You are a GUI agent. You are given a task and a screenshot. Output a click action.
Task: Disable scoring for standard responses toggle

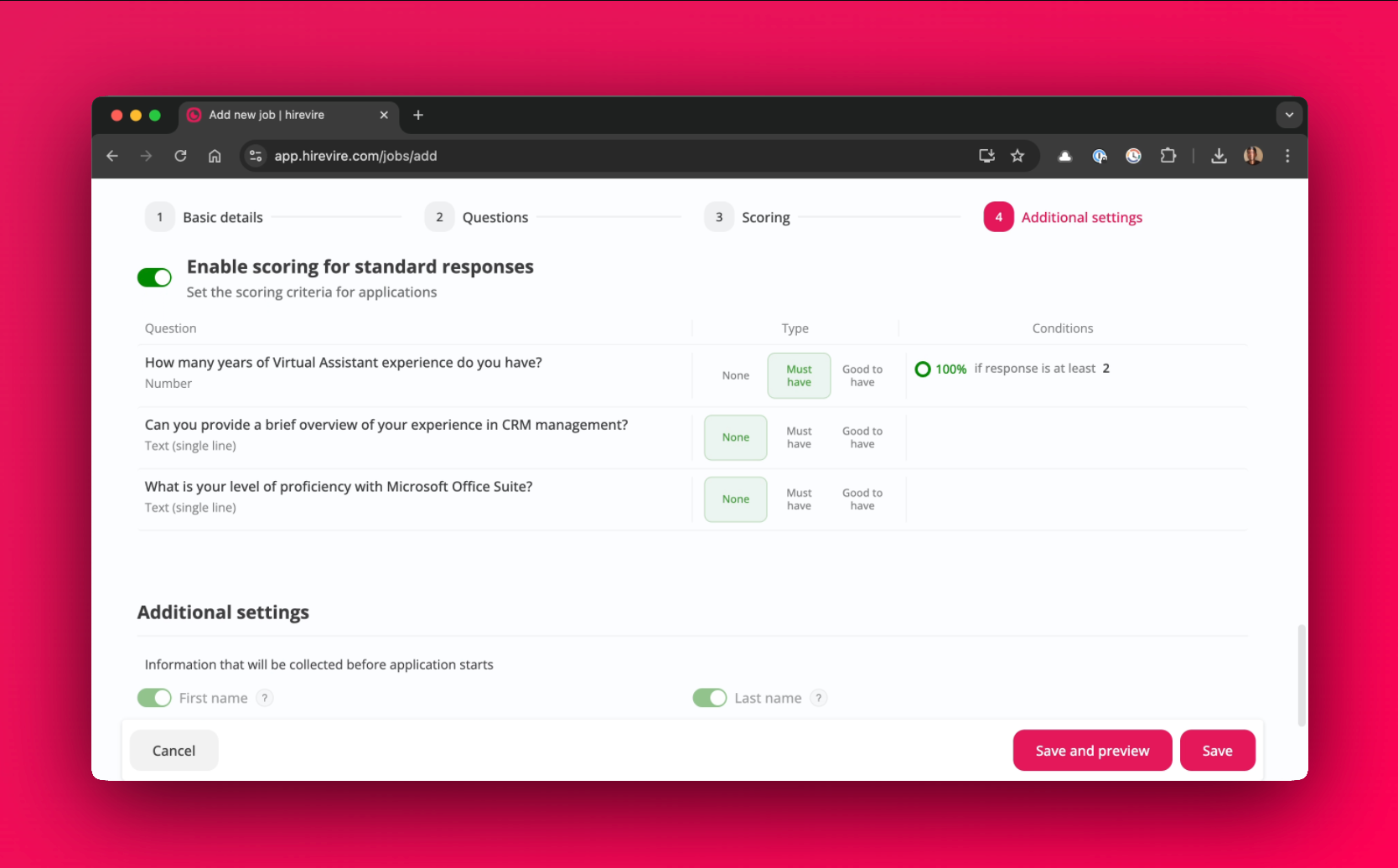coord(154,277)
